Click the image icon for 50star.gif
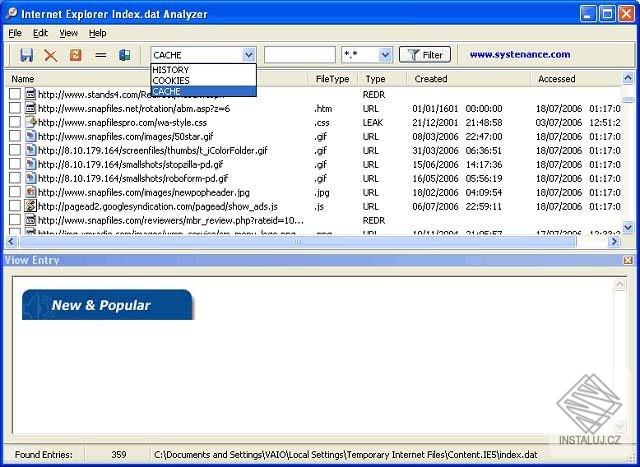 31,136
